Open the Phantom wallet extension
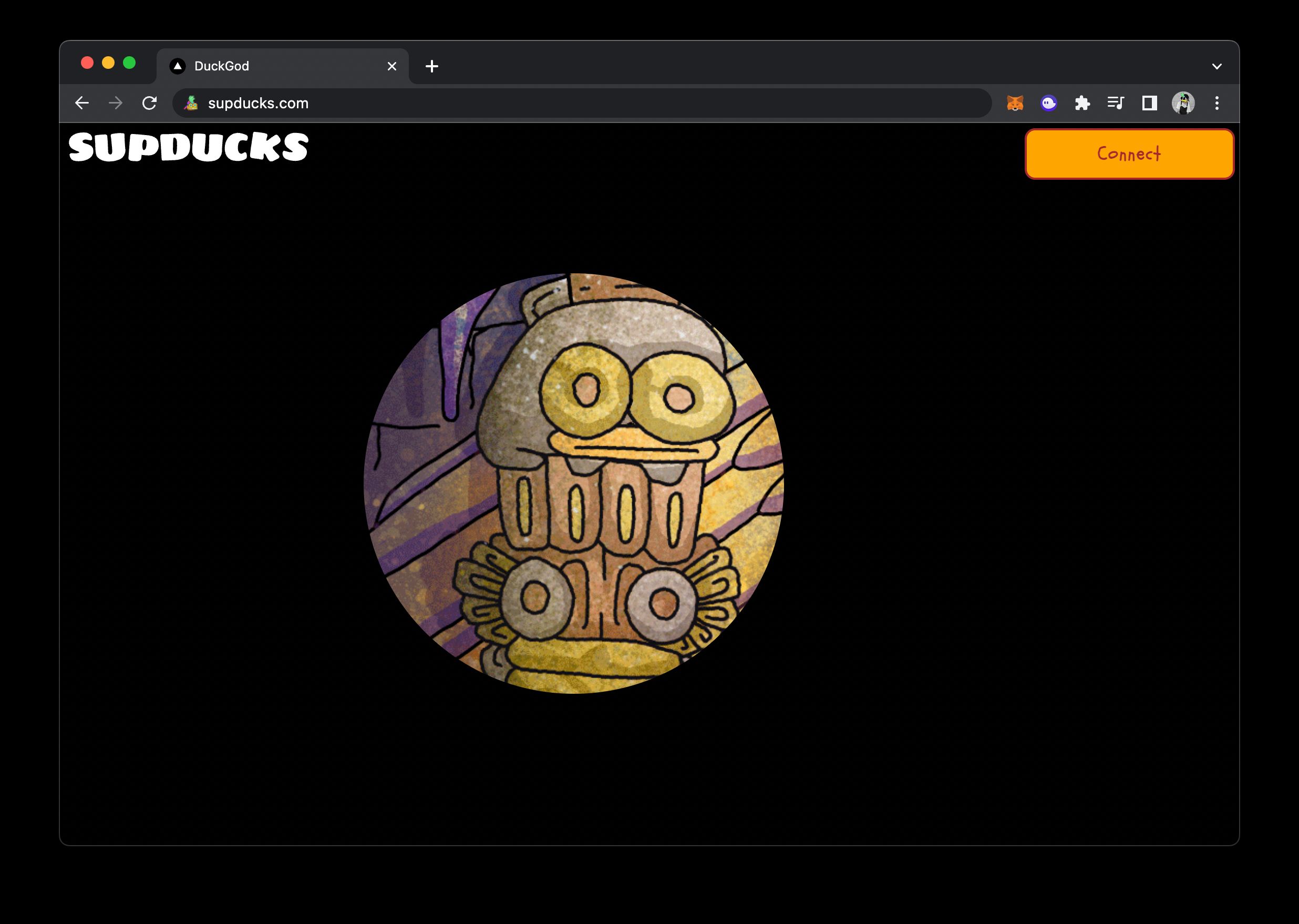Screen dimensions: 1299x924 (x=1049, y=103)
